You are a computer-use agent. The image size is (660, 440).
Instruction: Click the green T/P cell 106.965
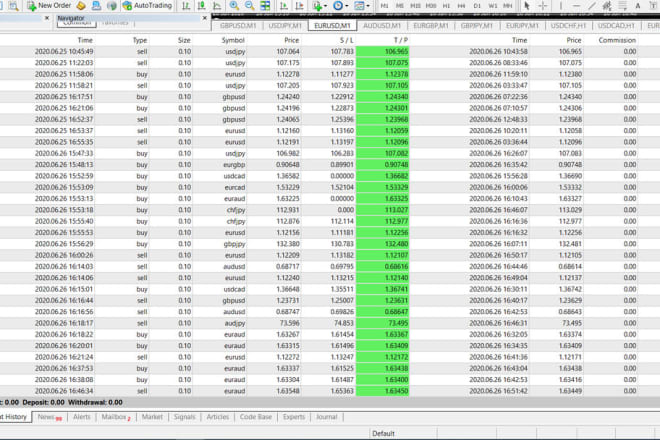pos(382,51)
